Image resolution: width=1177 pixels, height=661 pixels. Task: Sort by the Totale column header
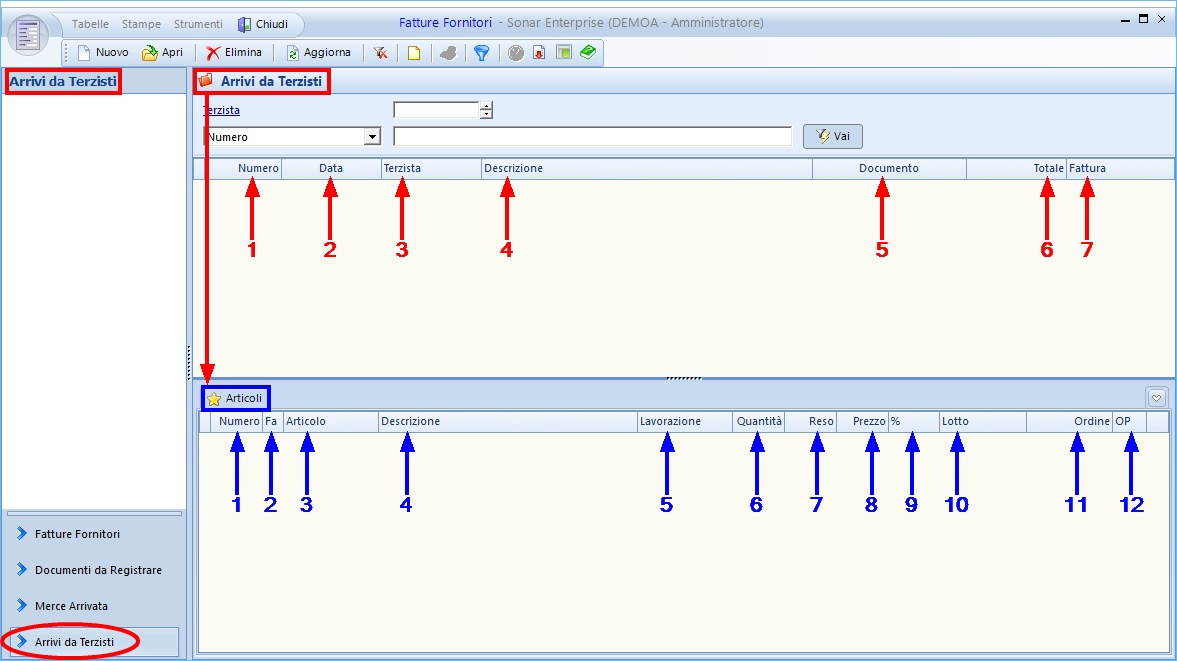(x=1047, y=169)
